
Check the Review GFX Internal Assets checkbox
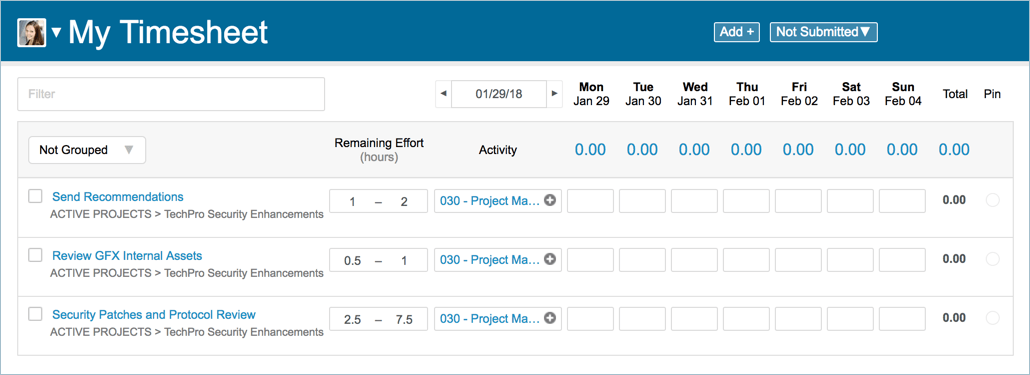[35, 255]
